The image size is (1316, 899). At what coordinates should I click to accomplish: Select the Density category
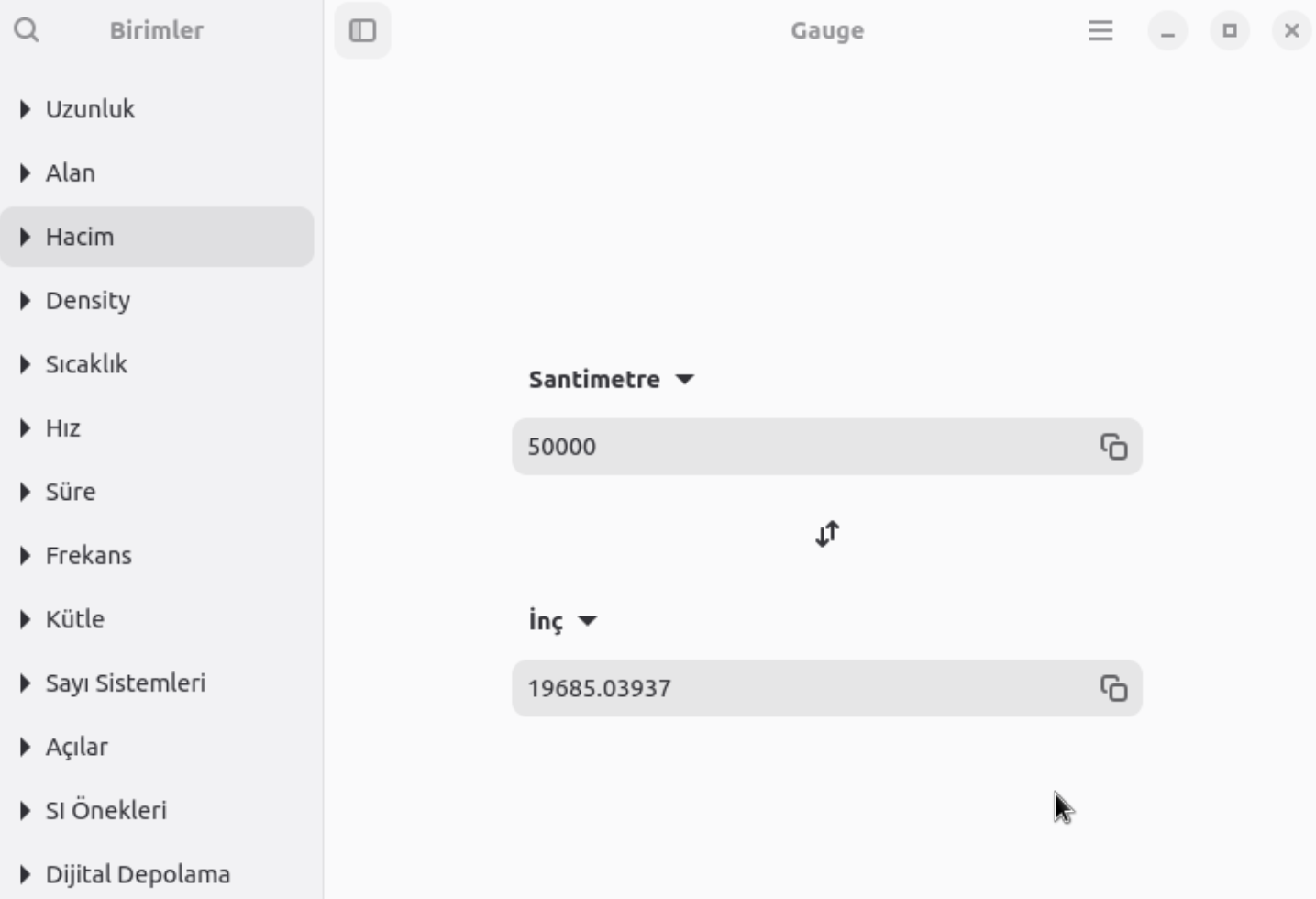[88, 301]
